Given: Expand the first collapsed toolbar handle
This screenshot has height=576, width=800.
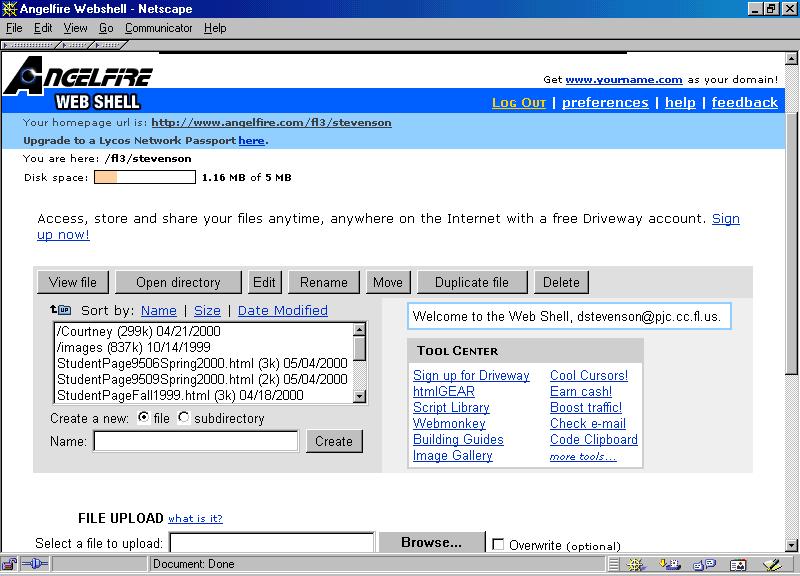Looking at the screenshot, I should pyautogui.click(x=28, y=45).
